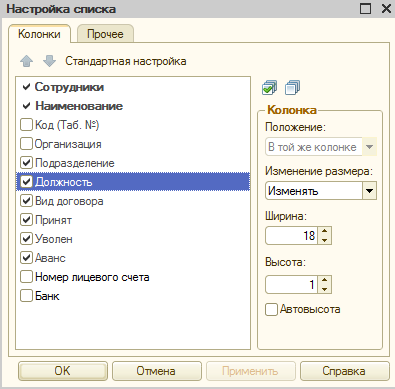Open the Изменение размера dropdown arrow

point(369,191)
